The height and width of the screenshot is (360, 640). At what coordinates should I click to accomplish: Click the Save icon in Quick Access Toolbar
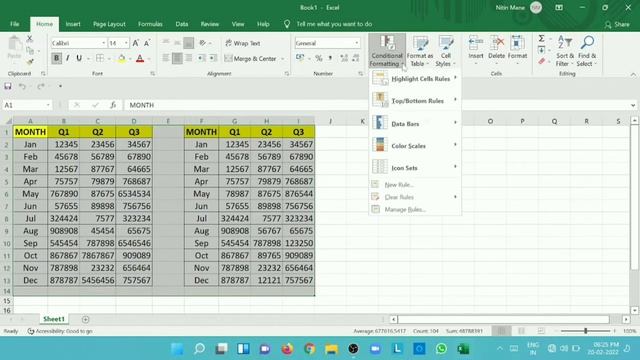tap(8, 86)
